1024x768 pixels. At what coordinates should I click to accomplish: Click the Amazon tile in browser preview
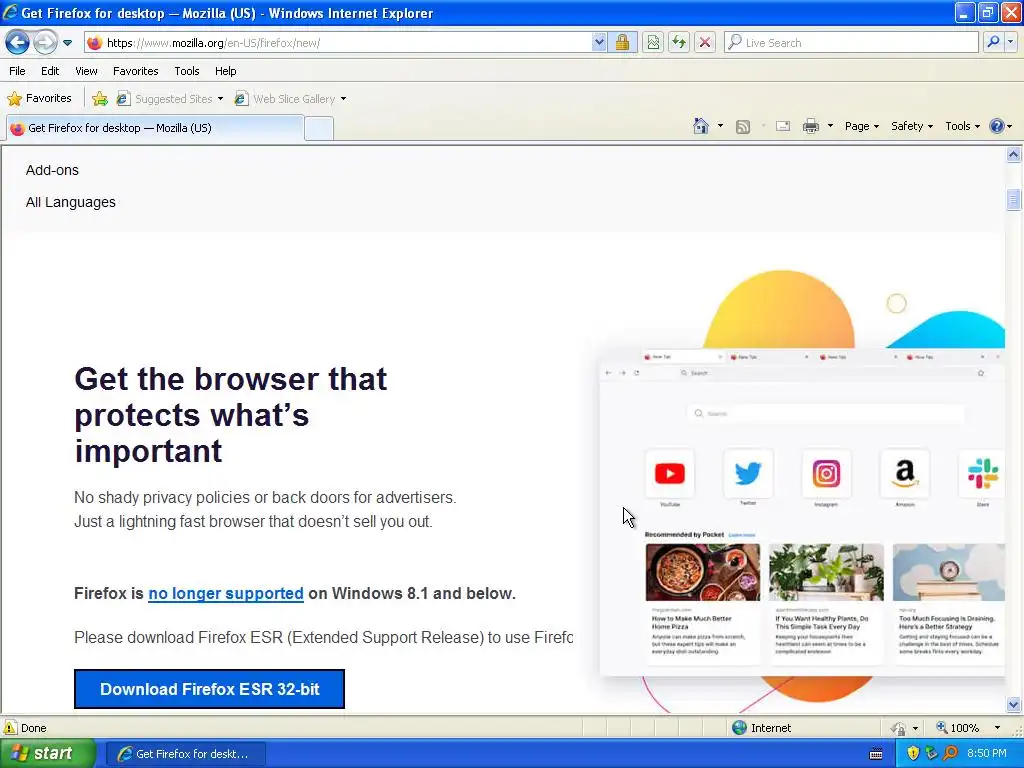(x=904, y=473)
